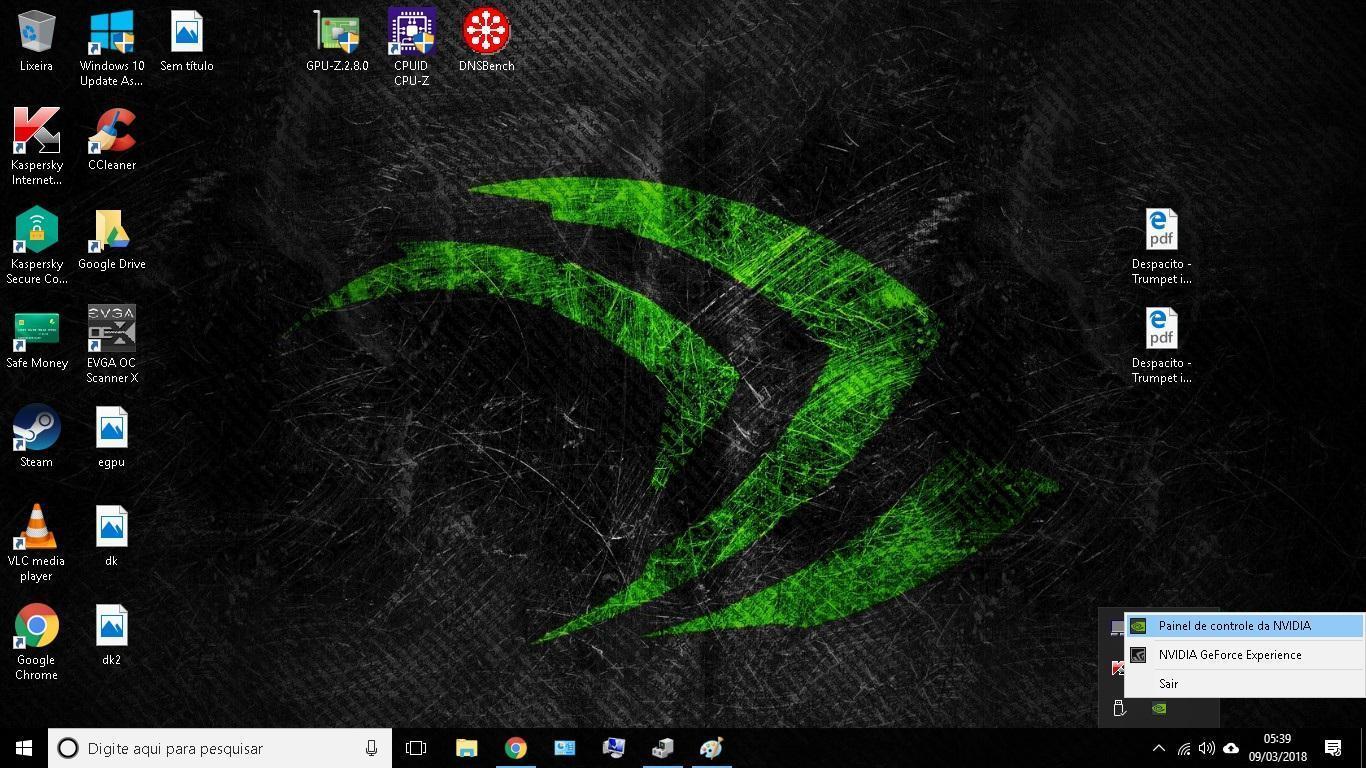Select the Sem título image file

(187, 42)
